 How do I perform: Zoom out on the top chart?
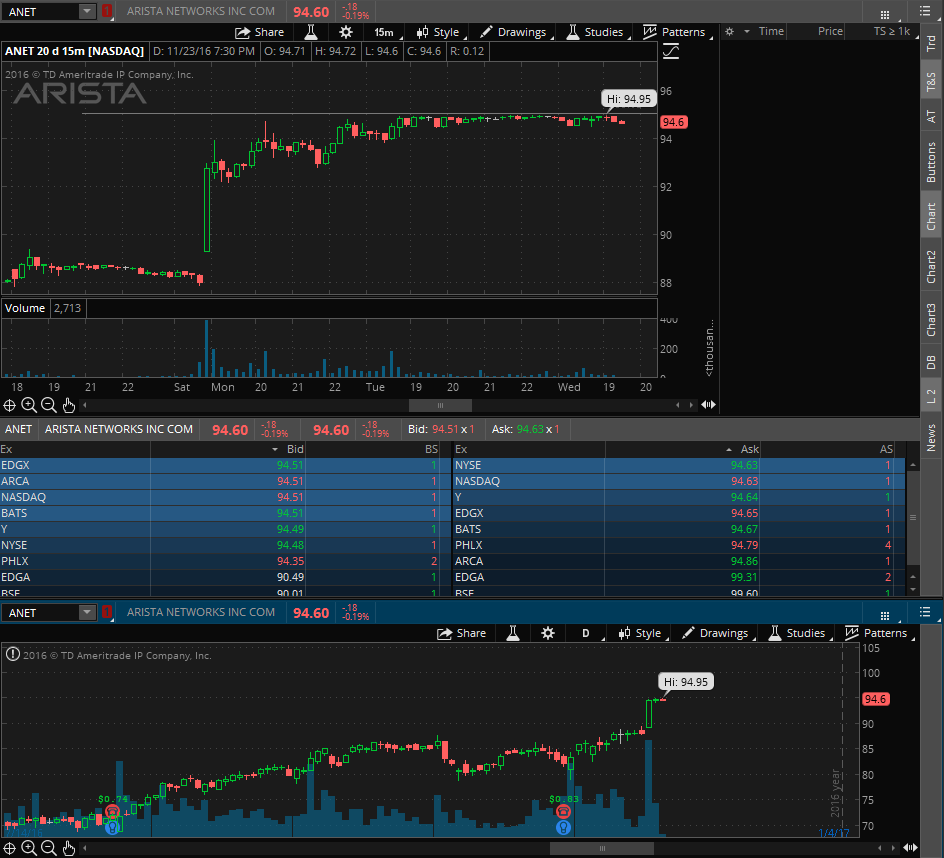tap(49, 405)
